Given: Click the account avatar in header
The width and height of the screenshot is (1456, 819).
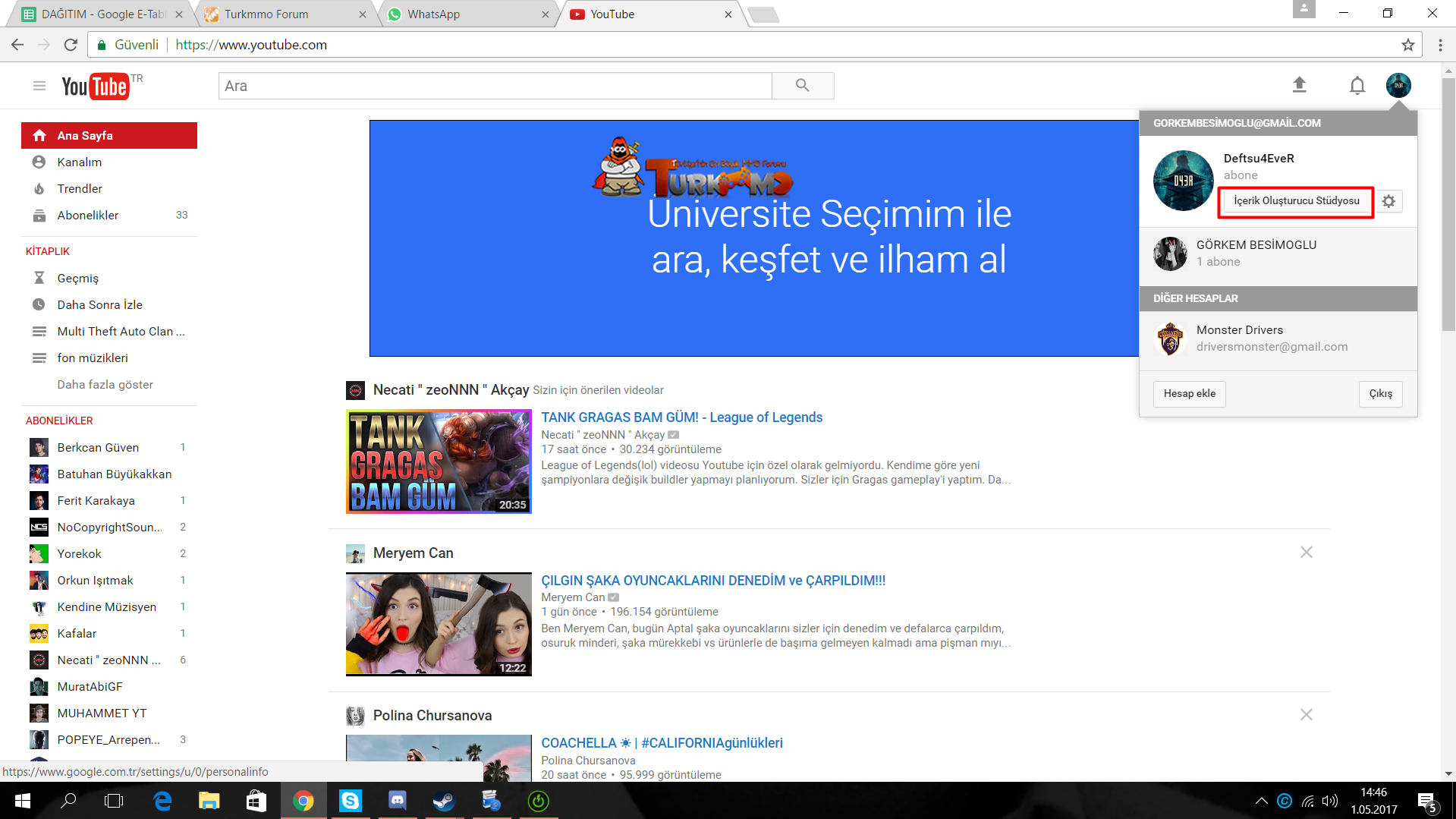Looking at the screenshot, I should coord(1398,85).
